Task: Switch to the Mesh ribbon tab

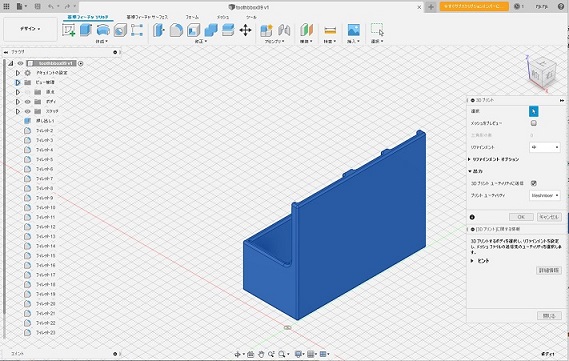Action: [x=223, y=17]
